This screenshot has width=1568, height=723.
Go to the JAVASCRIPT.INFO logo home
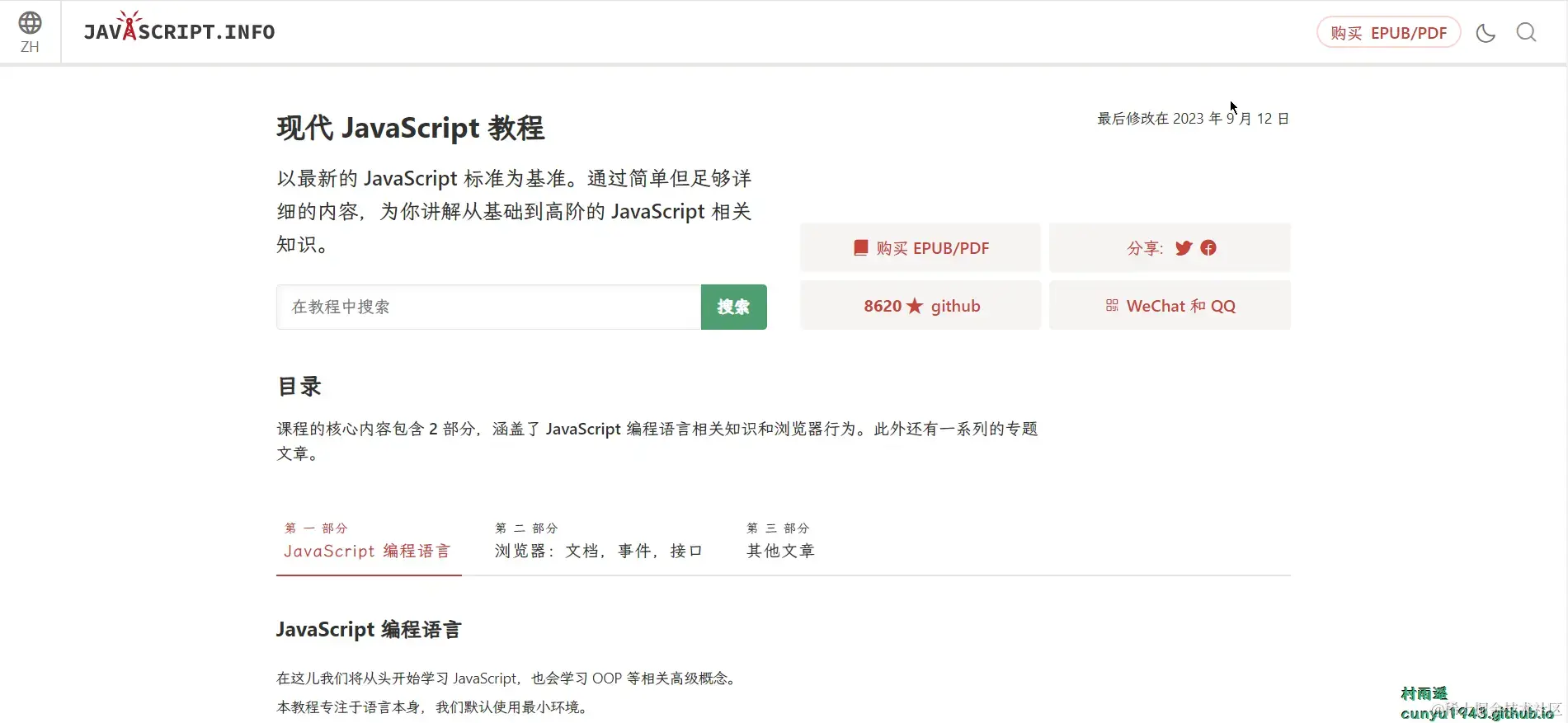[x=179, y=28]
